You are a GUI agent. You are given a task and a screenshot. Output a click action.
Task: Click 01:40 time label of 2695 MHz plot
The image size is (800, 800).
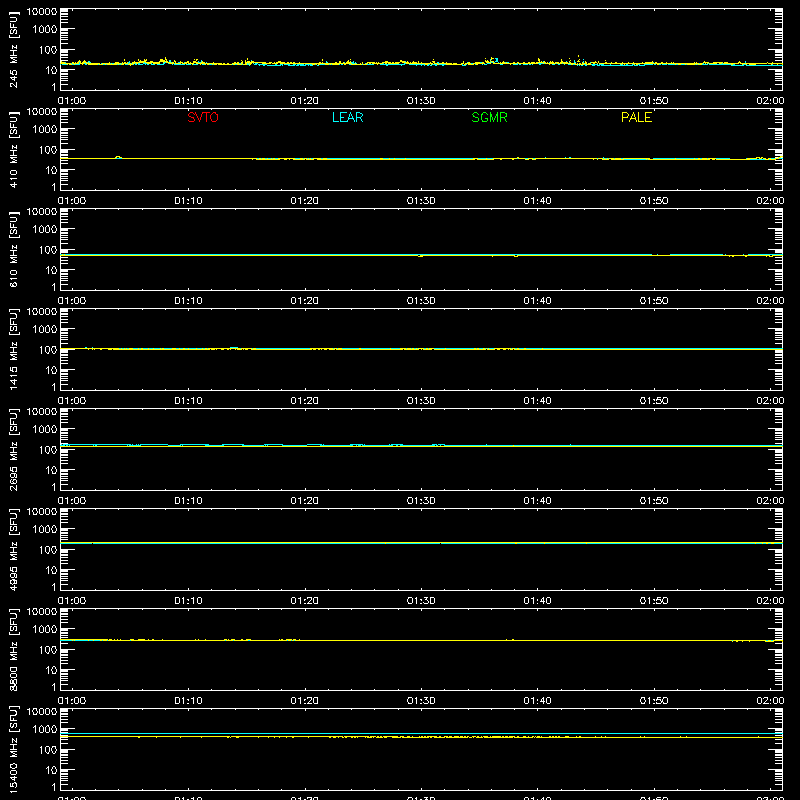pos(537,501)
